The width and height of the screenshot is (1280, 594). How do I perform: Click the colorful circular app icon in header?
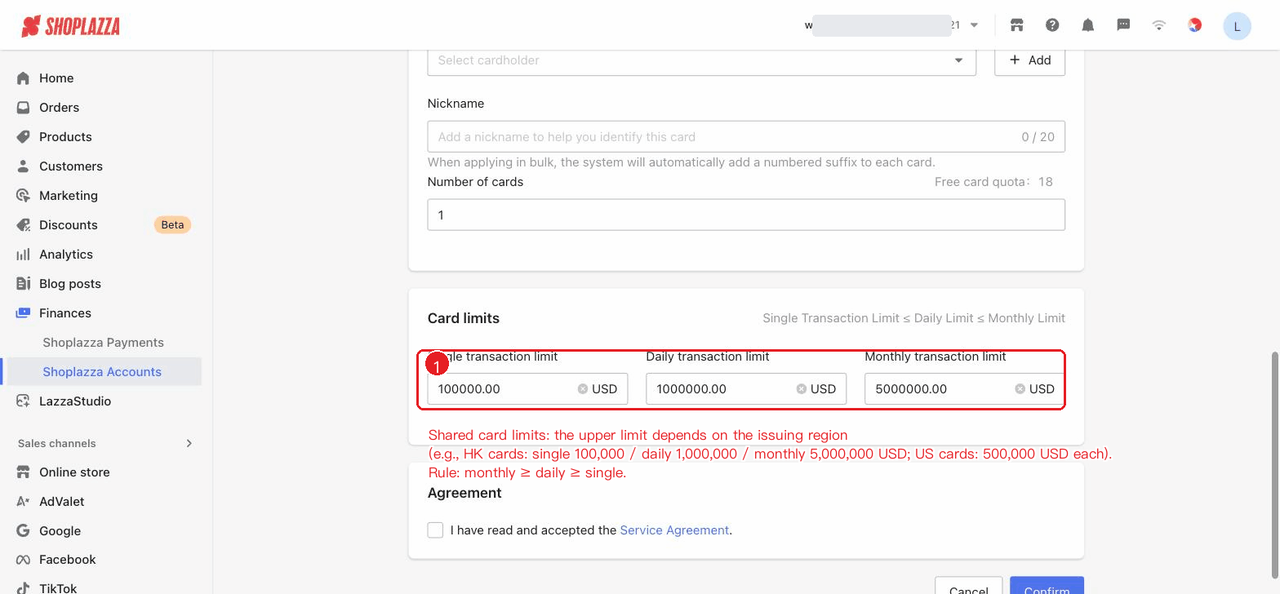click(x=1195, y=25)
